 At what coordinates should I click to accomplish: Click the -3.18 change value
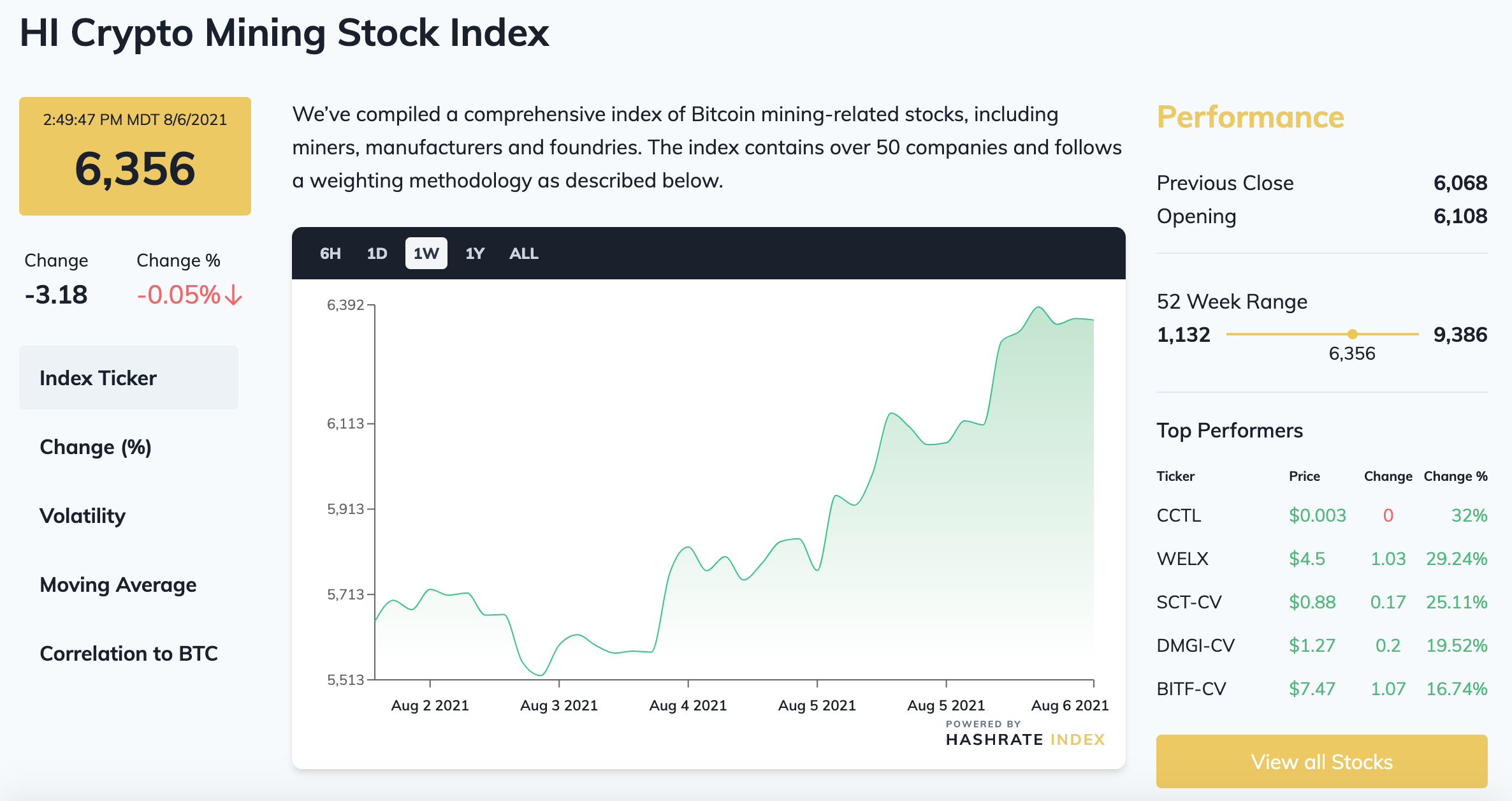point(56,295)
